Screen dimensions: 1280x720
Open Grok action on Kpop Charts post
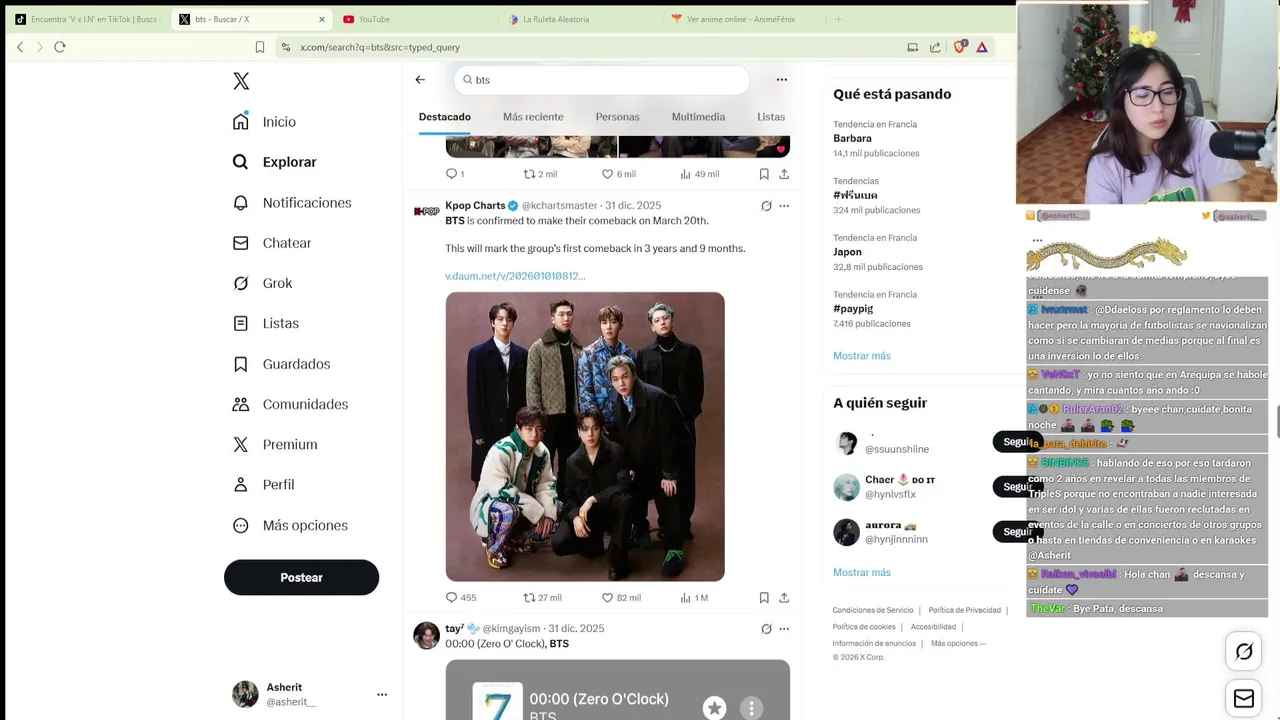pyautogui.click(x=766, y=206)
